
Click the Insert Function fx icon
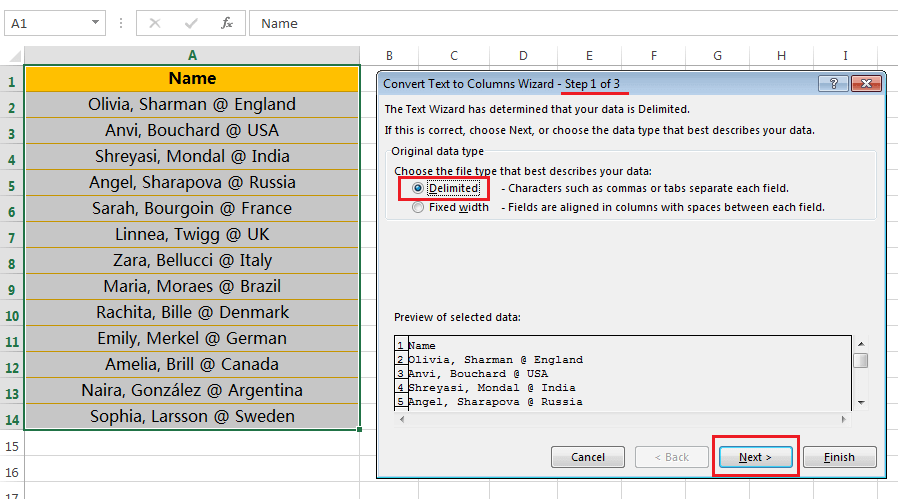coord(227,23)
